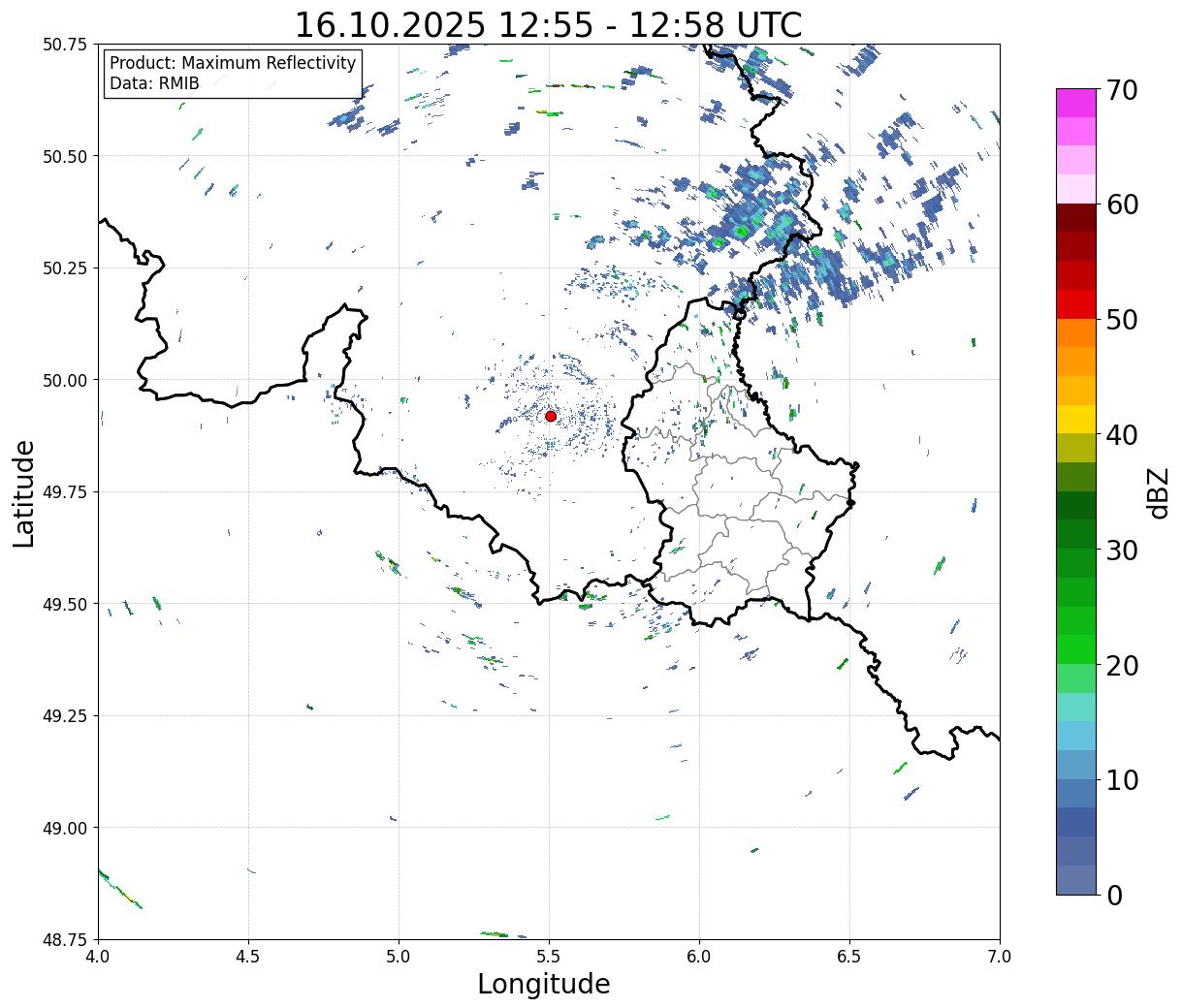Click the 49.25 latitude tick label
1182x1008 pixels.
click(65, 715)
